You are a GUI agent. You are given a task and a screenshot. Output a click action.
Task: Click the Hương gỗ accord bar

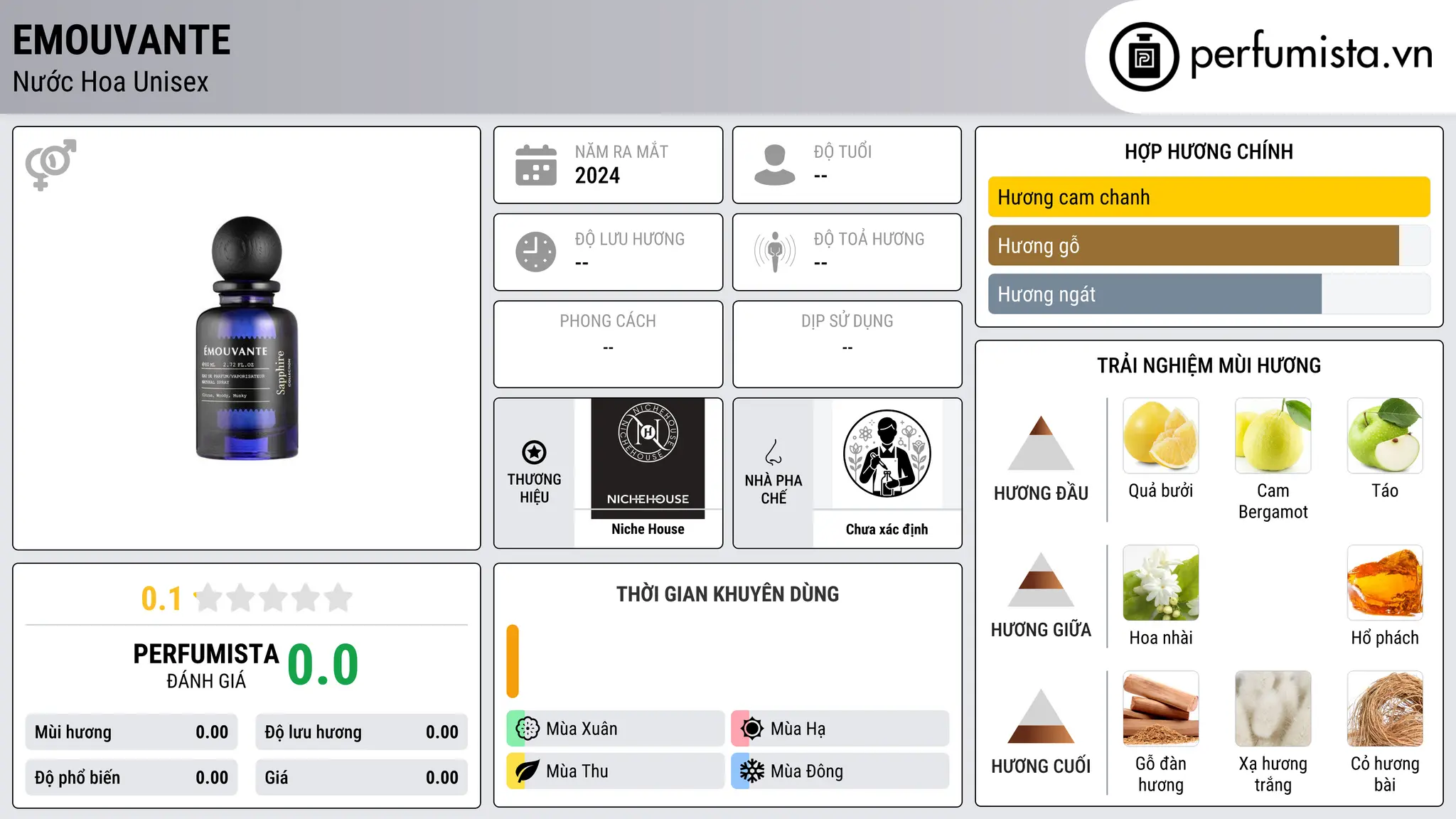point(1209,245)
